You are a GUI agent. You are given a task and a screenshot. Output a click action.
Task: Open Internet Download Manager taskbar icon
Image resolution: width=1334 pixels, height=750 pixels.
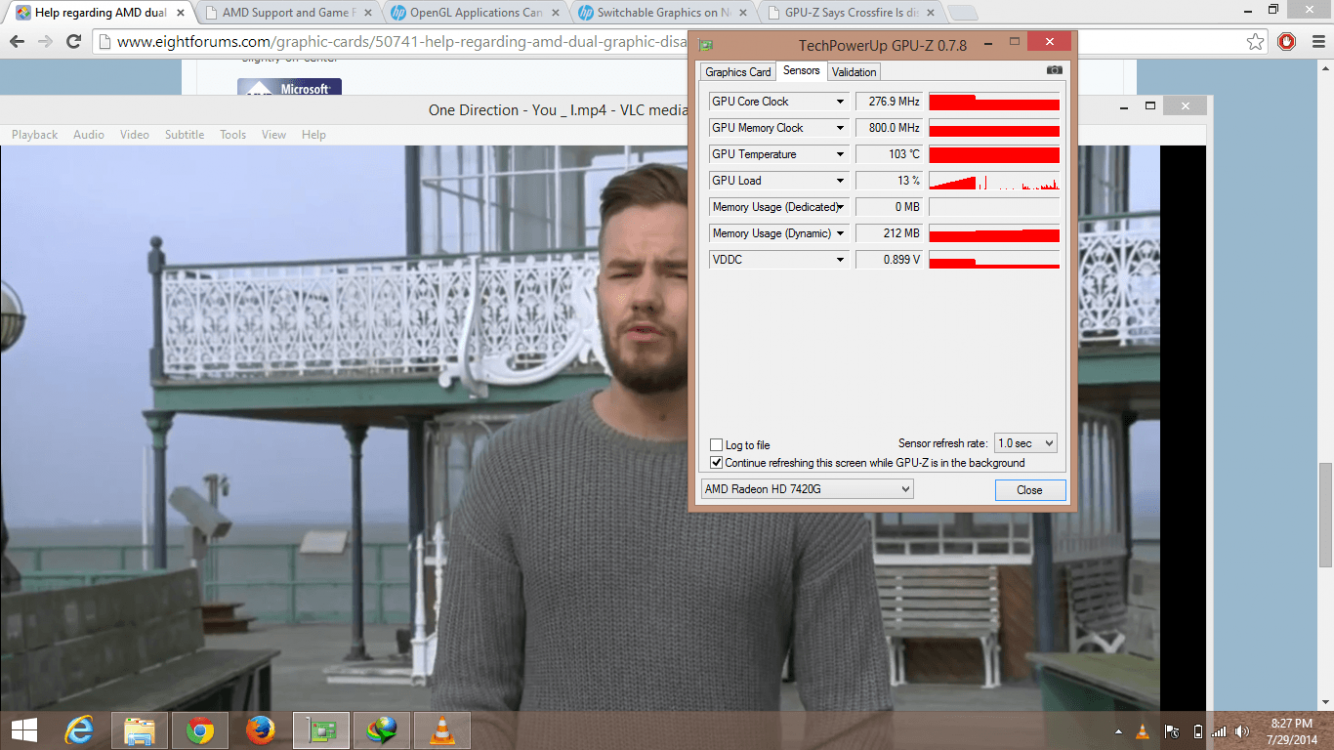(381, 731)
